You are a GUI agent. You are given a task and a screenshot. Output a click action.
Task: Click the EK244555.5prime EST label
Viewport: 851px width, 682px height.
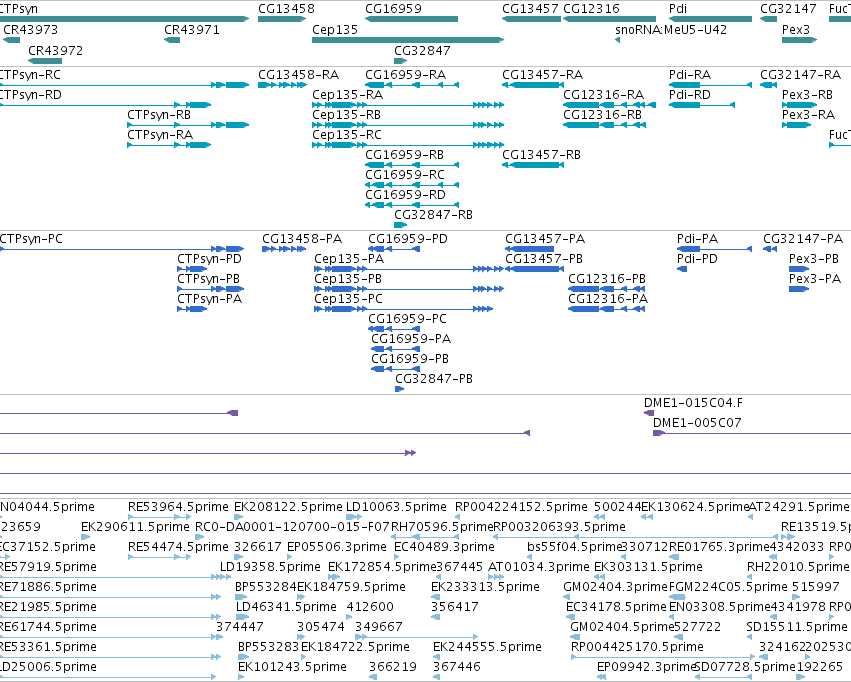pos(487,647)
